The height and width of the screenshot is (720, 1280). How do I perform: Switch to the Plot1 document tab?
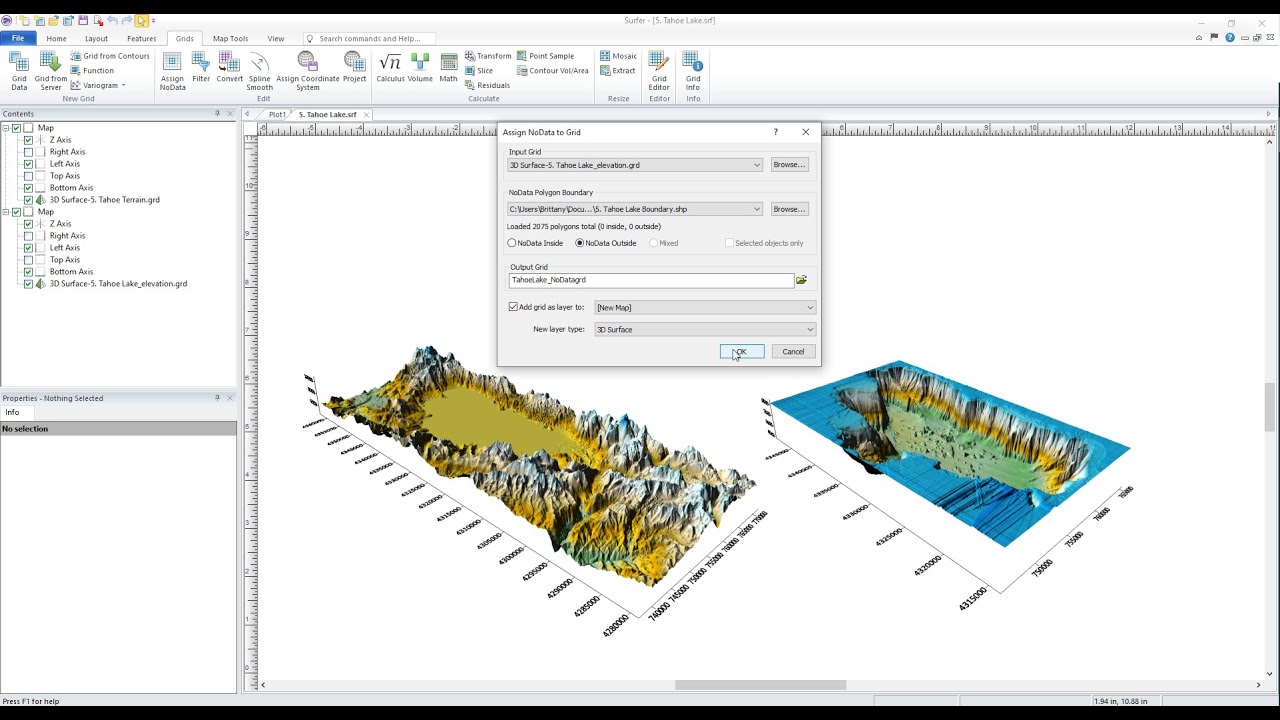pos(277,114)
